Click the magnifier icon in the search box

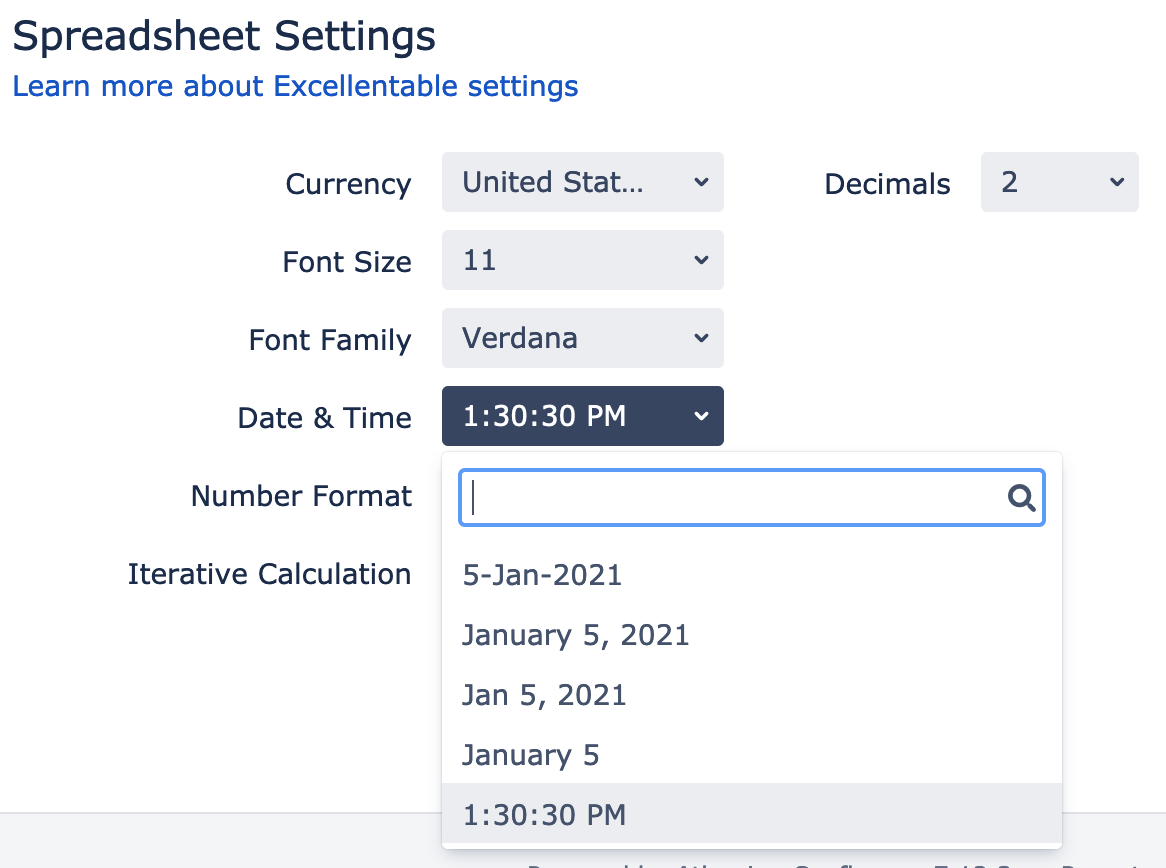click(1021, 498)
